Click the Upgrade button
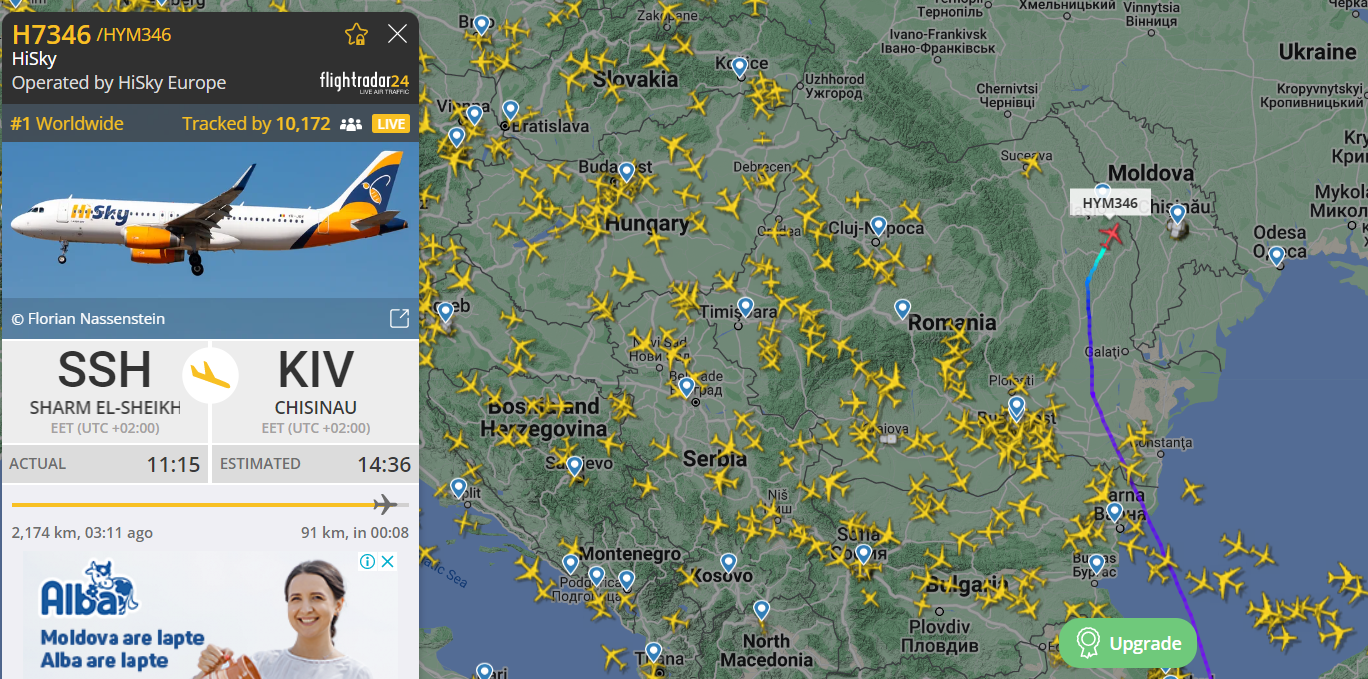 pyautogui.click(x=1127, y=643)
